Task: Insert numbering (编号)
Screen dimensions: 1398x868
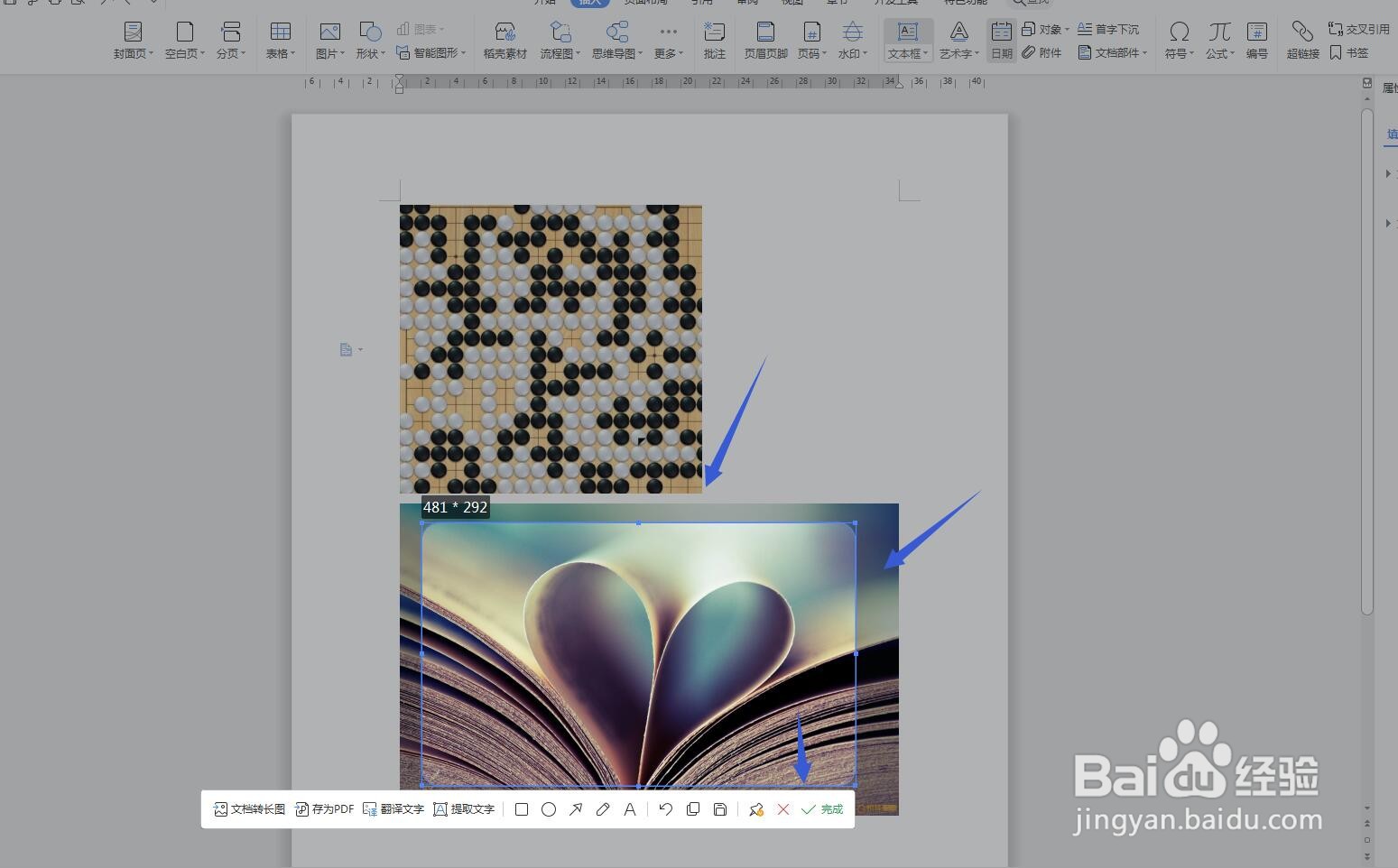Action: (1256, 41)
